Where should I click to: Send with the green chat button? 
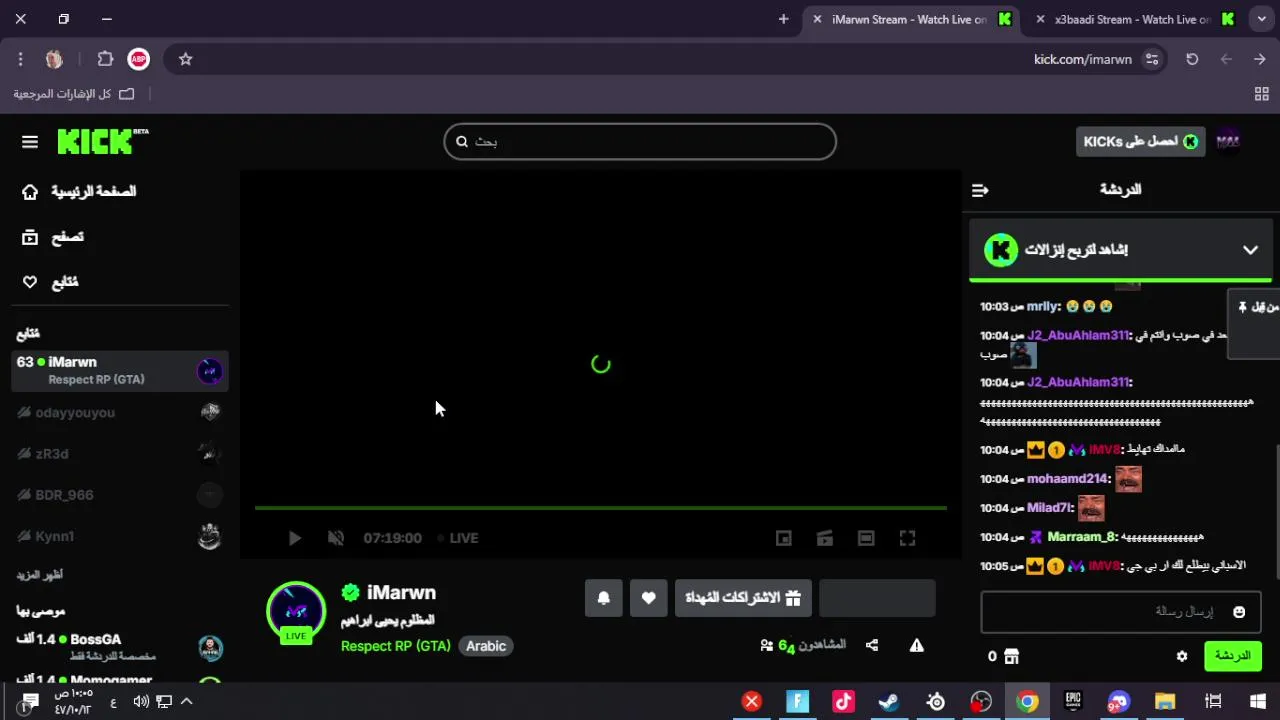1233,656
